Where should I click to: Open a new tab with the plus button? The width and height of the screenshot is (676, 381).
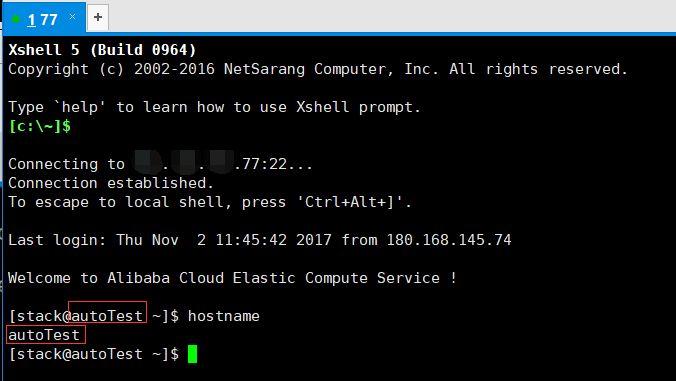[98, 17]
